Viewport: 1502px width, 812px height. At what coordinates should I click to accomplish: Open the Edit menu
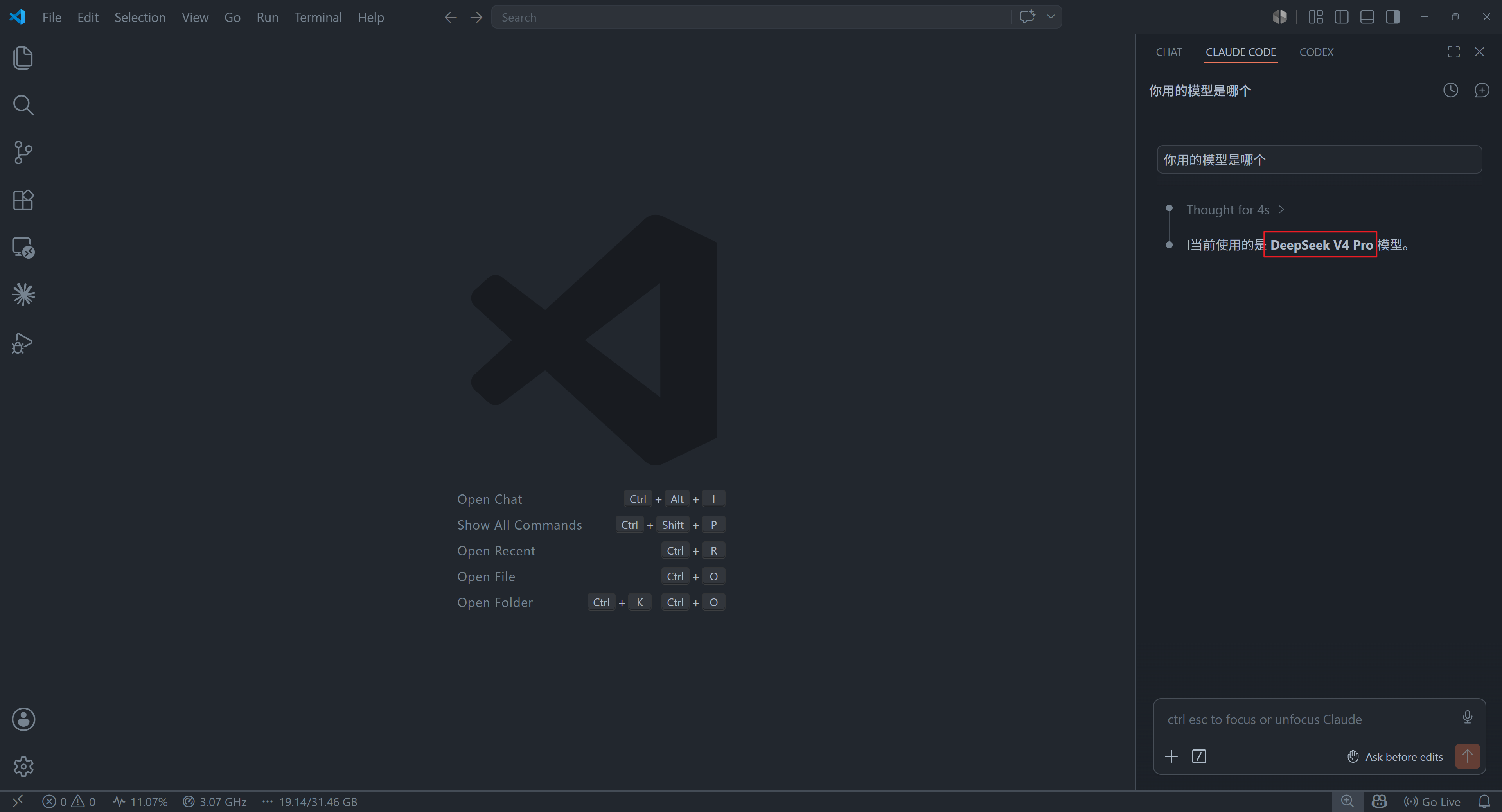pyautogui.click(x=88, y=18)
